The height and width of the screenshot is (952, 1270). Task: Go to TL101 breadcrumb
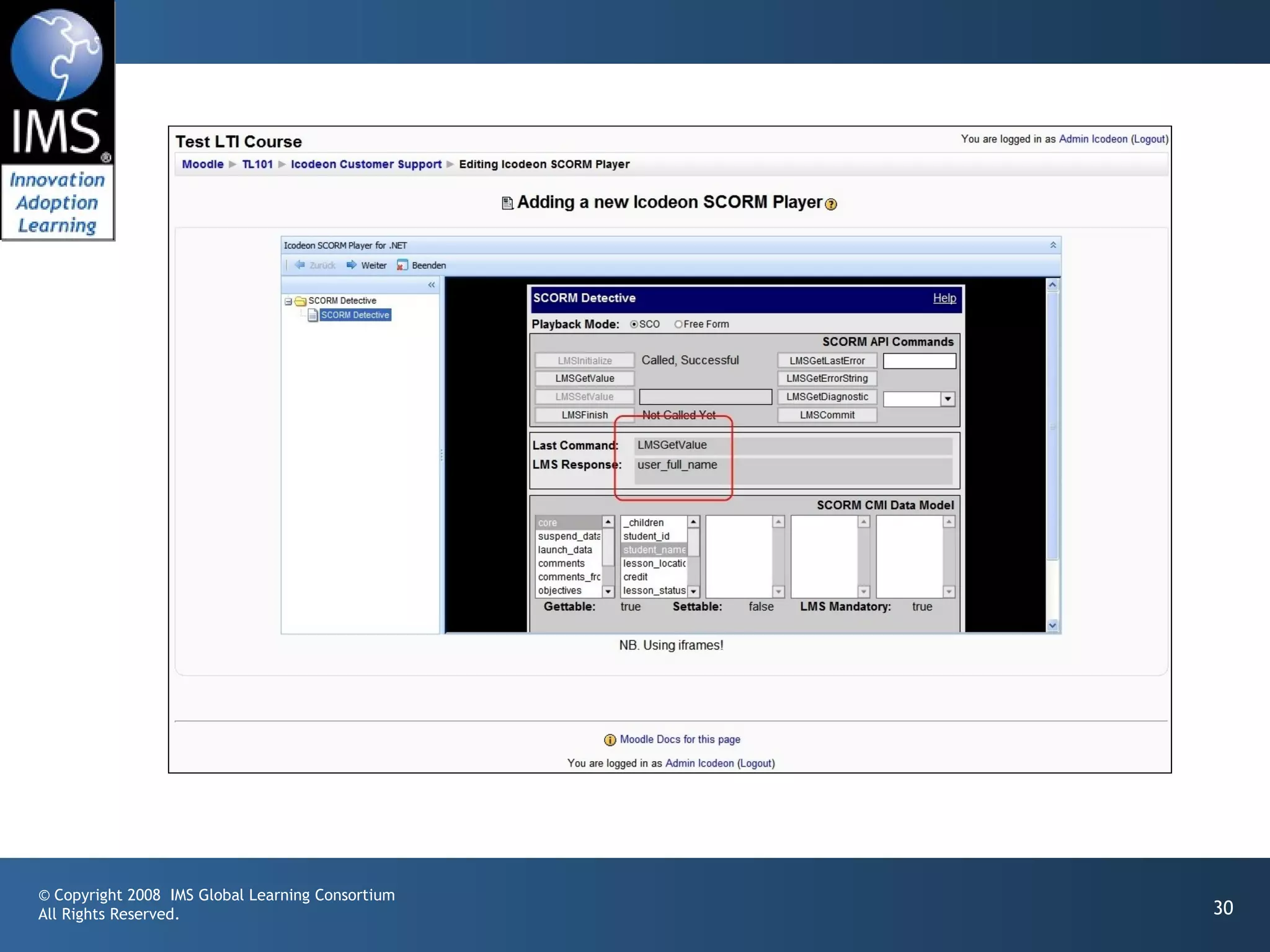[257, 164]
